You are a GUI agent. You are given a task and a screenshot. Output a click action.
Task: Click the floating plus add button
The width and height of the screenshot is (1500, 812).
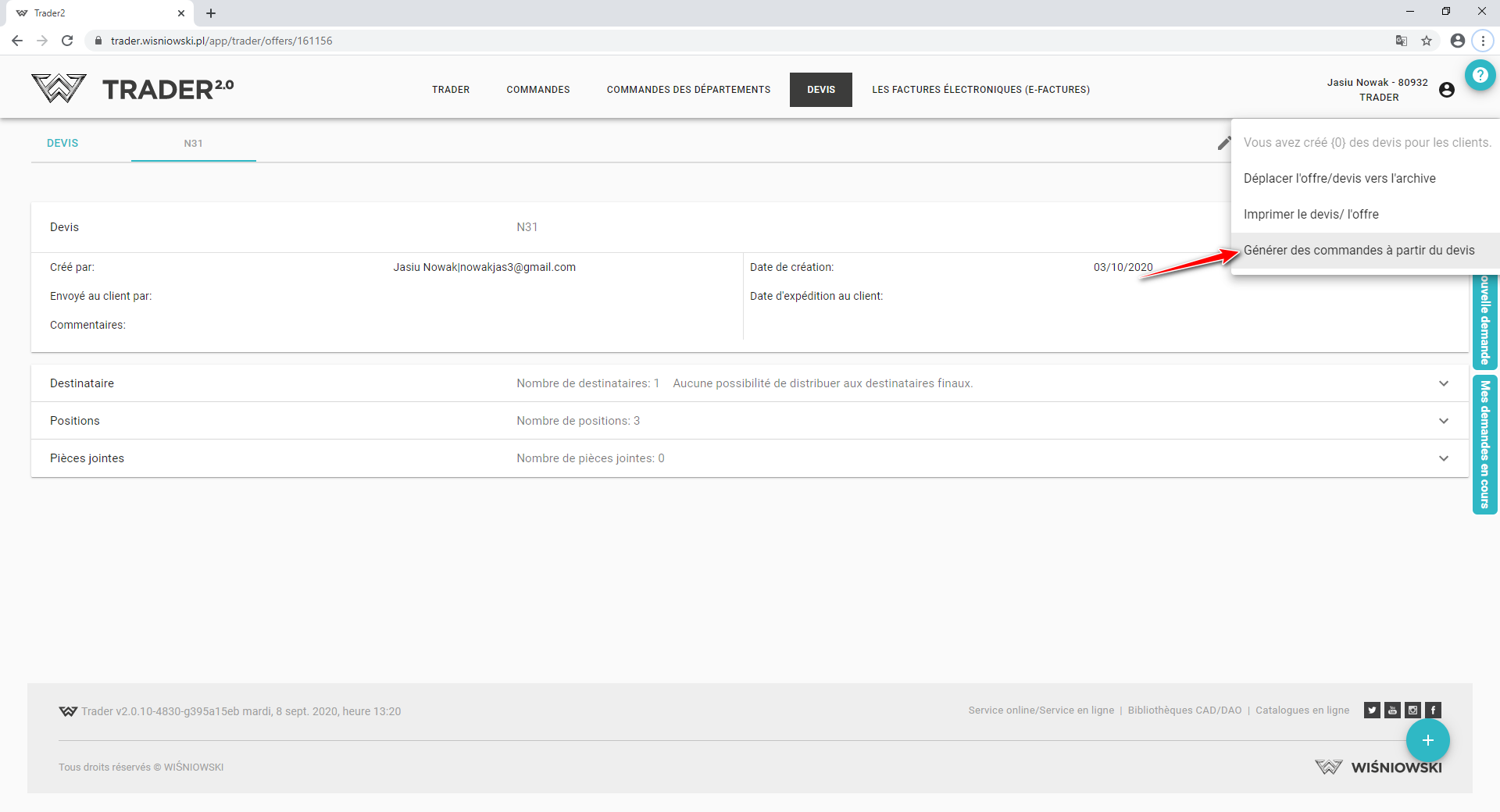pyautogui.click(x=1427, y=740)
